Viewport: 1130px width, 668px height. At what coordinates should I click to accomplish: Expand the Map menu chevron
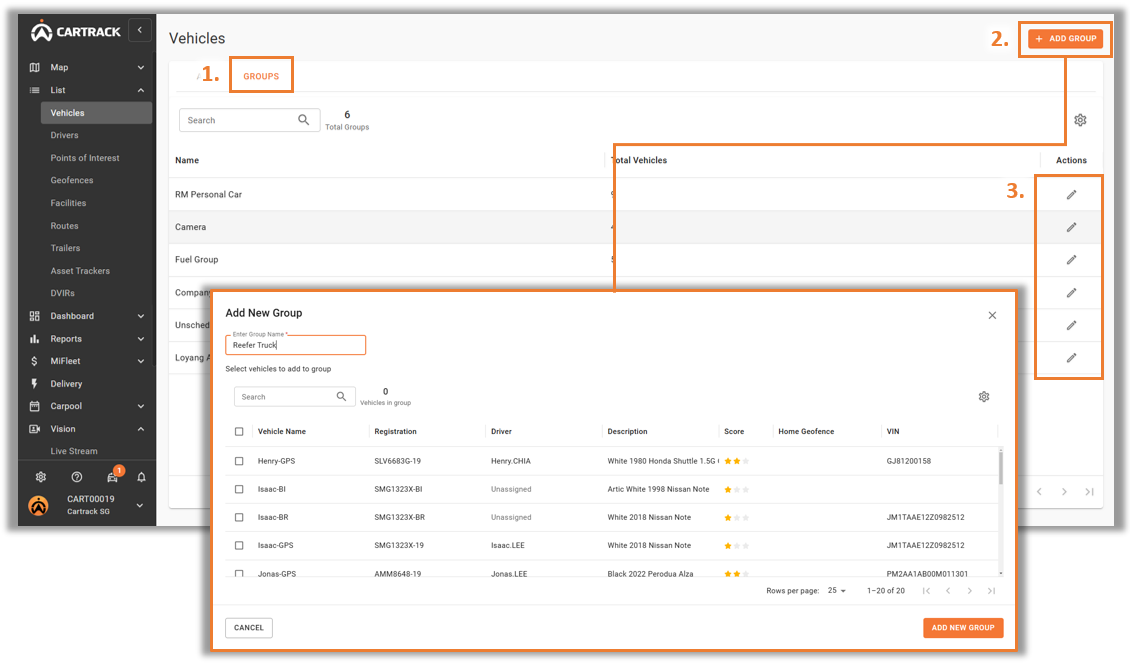pyautogui.click(x=141, y=67)
